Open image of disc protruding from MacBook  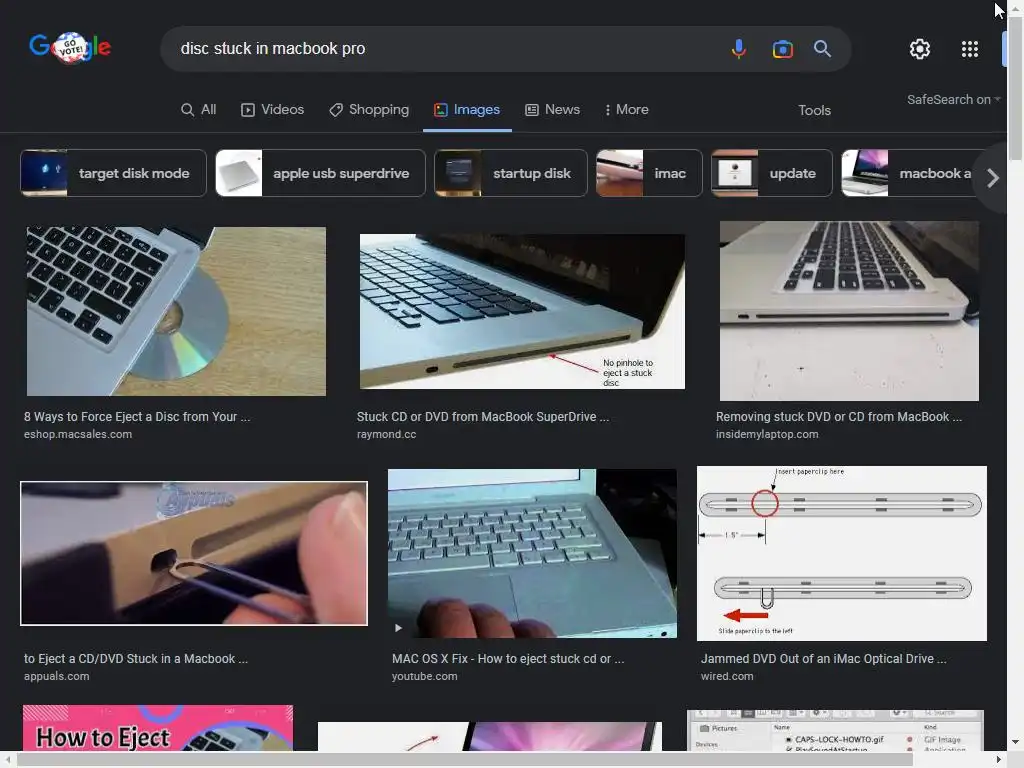tap(176, 311)
